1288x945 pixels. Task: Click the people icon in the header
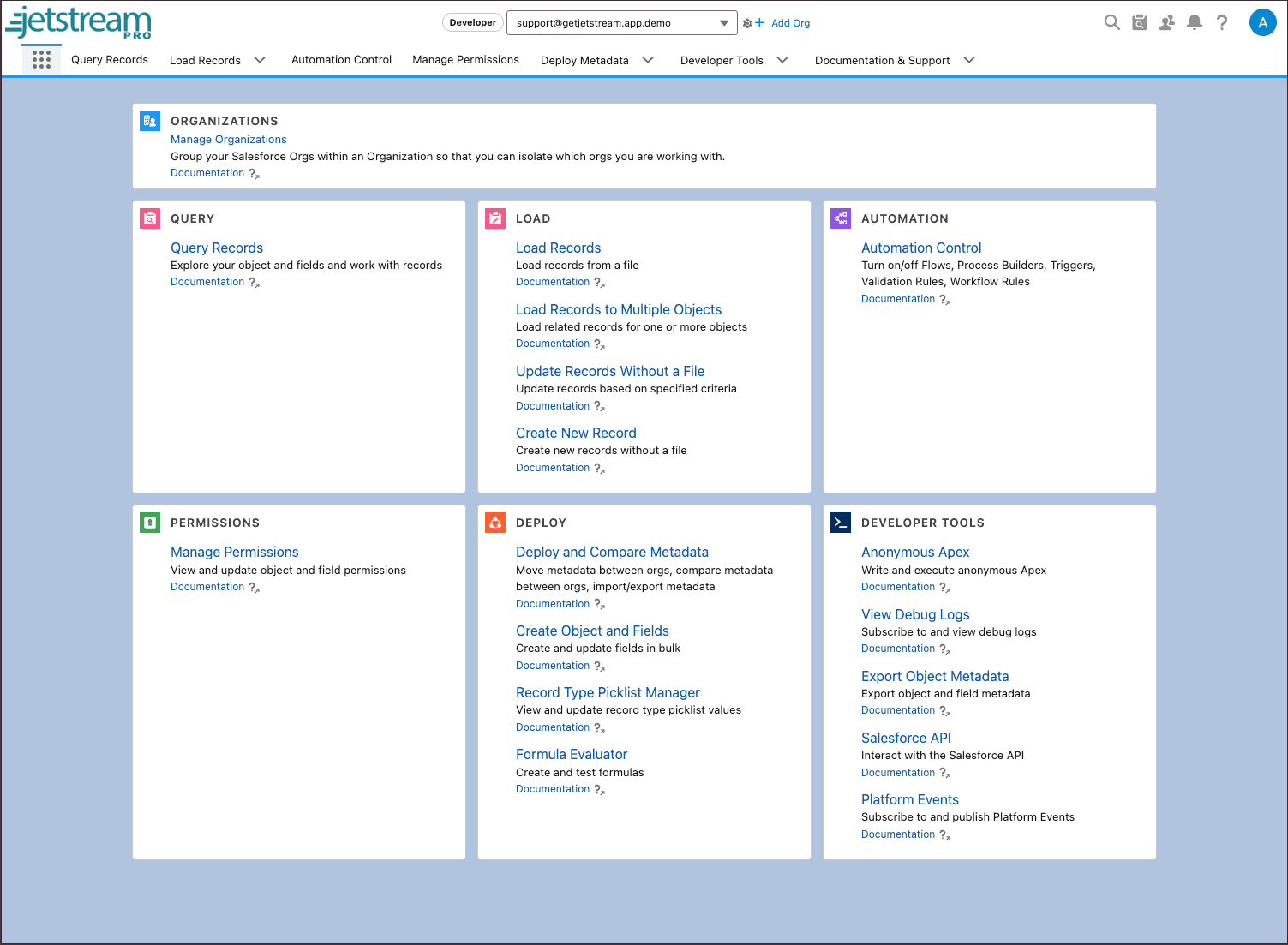click(x=1166, y=22)
